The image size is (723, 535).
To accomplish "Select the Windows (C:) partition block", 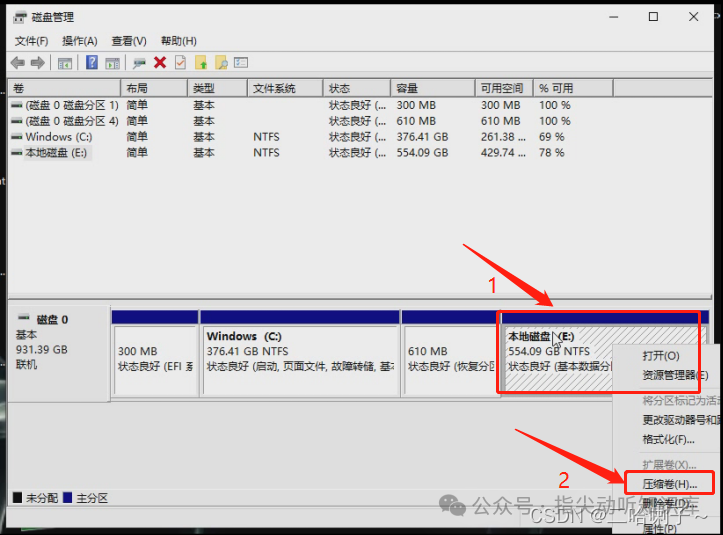I will click(300, 353).
